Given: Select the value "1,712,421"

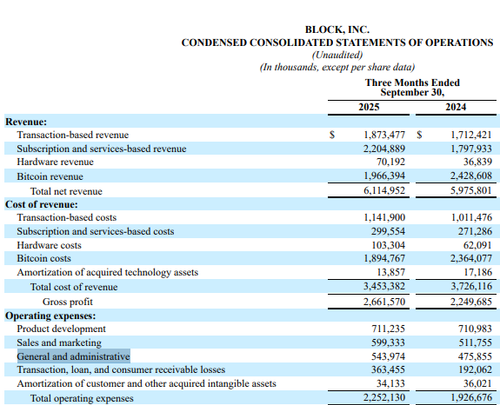Looking at the screenshot, I should [471, 135].
